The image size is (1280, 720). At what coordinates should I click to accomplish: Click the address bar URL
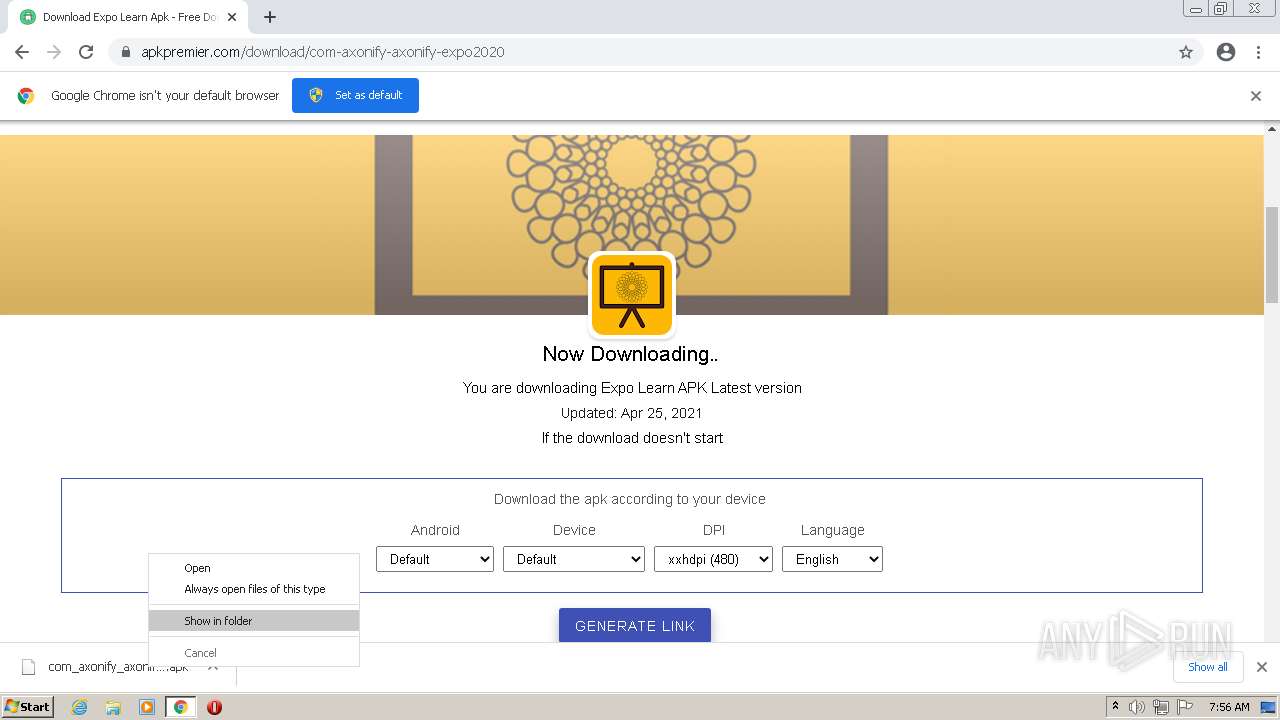322,52
